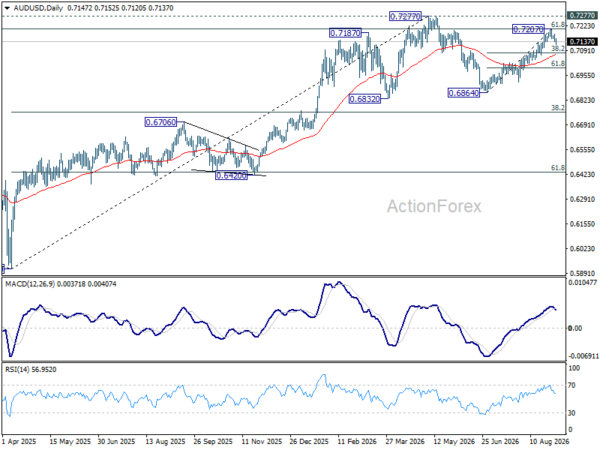600x450 pixels.
Task: Click the current price tag 0.71370
Action: click(x=582, y=42)
